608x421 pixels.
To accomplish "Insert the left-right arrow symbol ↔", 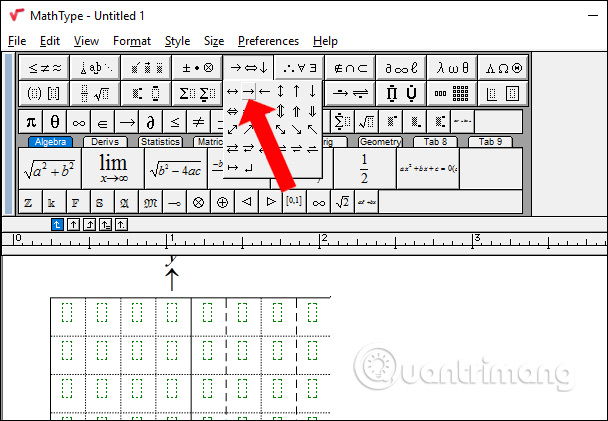I will tap(232, 92).
